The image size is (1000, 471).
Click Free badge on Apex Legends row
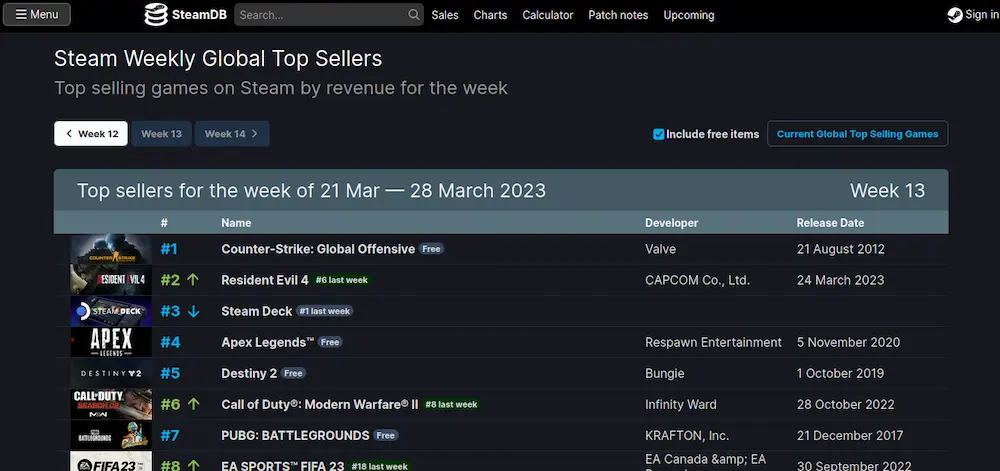(330, 342)
